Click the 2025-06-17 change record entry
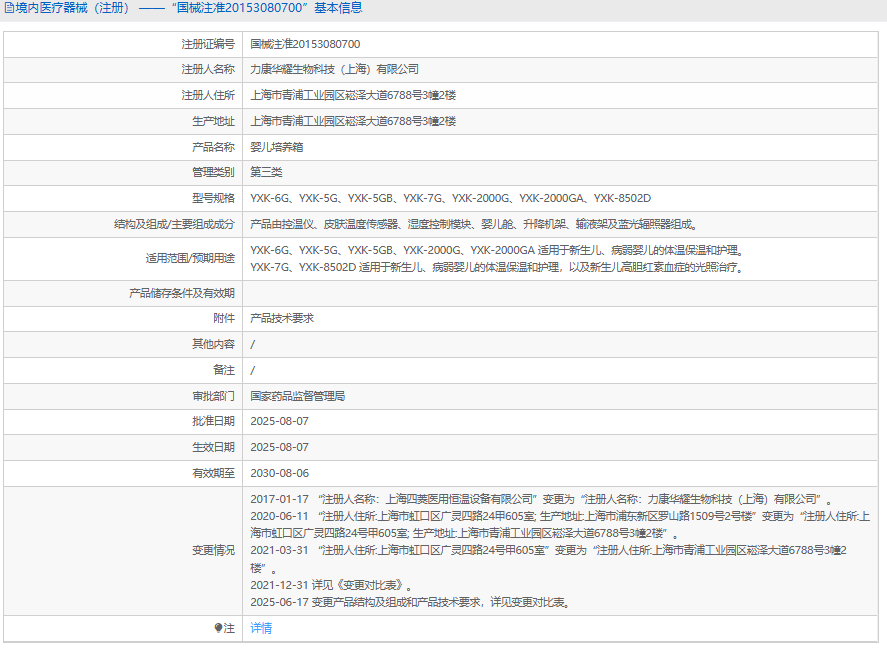Image resolution: width=887 pixels, height=649 pixels. (x=410, y=603)
